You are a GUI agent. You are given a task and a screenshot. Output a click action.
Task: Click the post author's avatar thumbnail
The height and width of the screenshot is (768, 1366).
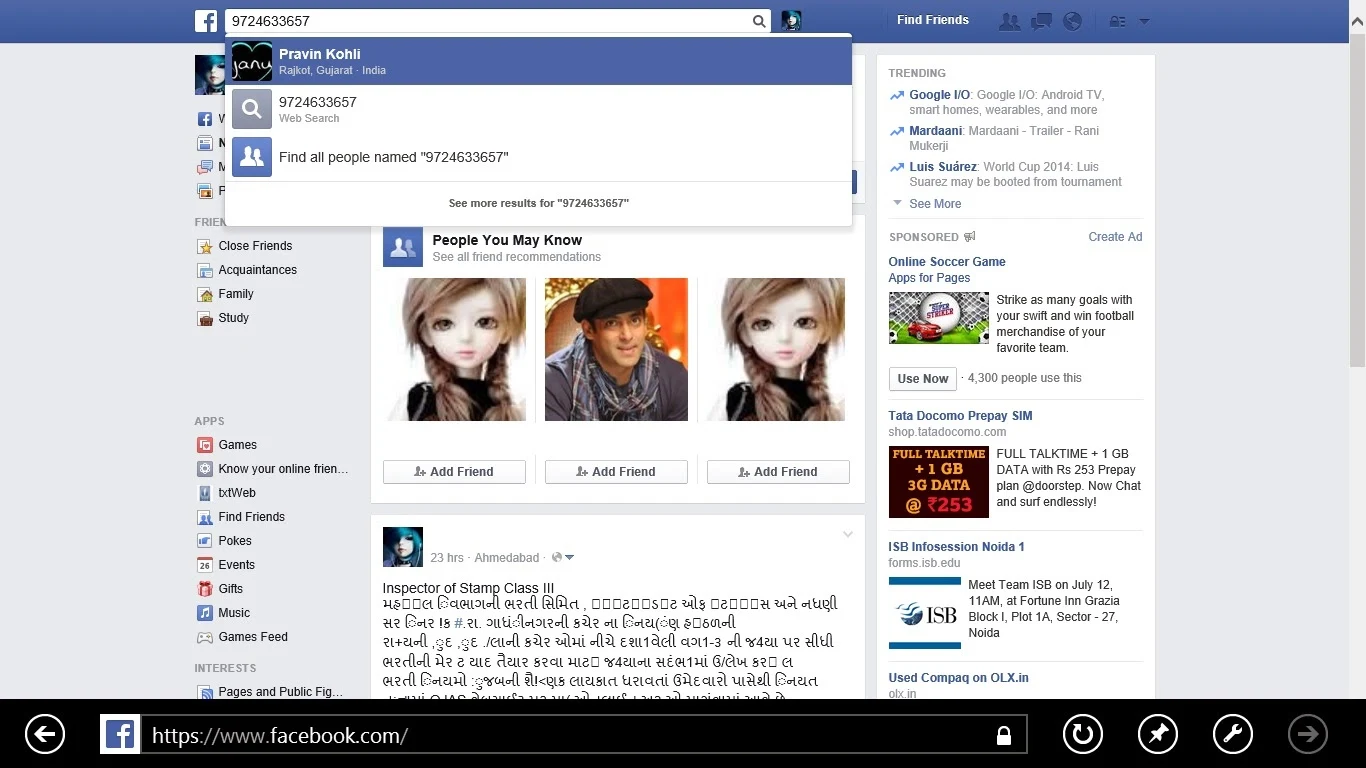pos(403,547)
